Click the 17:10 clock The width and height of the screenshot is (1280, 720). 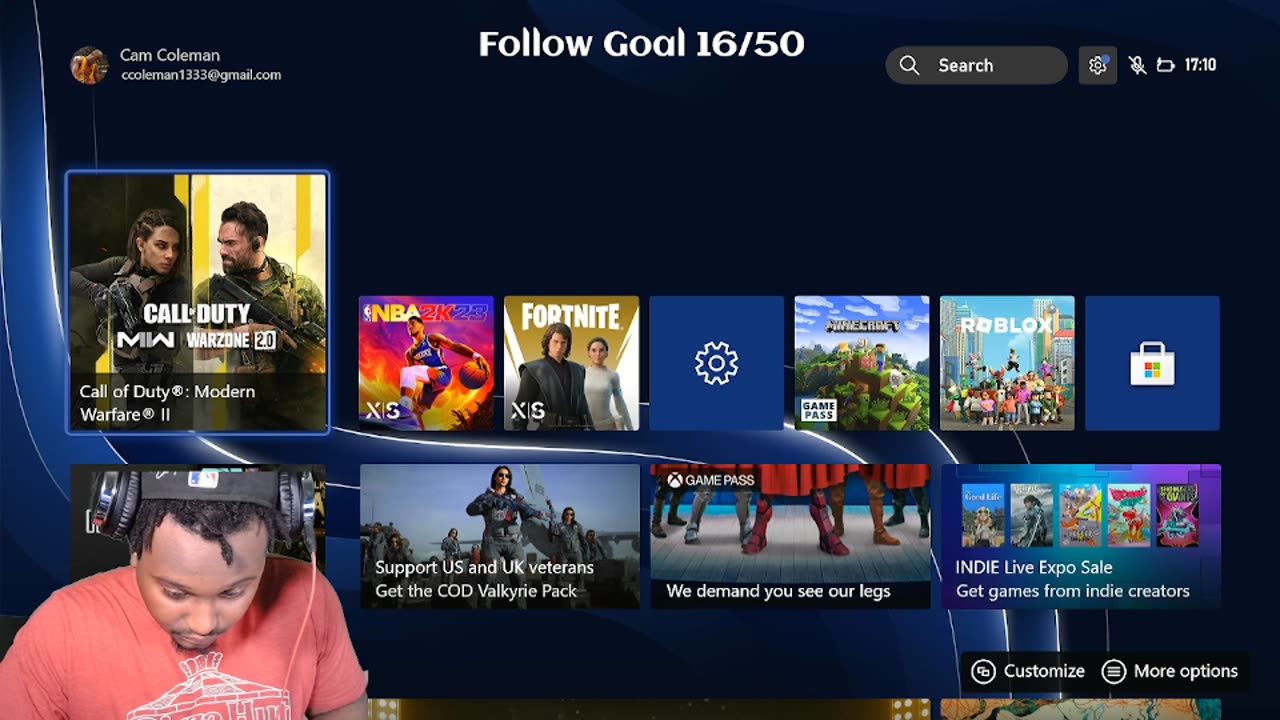1200,65
